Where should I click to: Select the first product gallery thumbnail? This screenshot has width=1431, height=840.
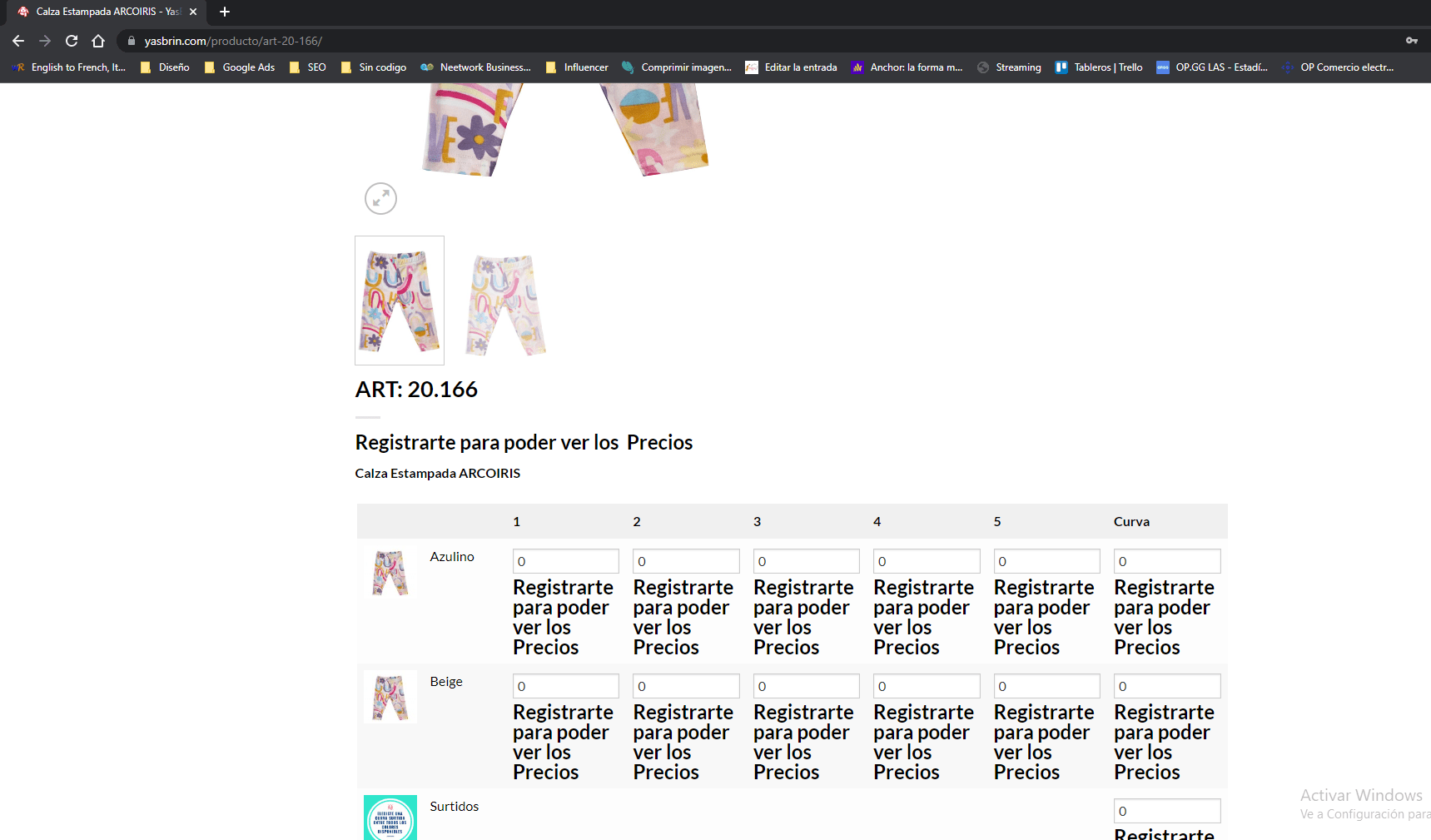(x=400, y=301)
